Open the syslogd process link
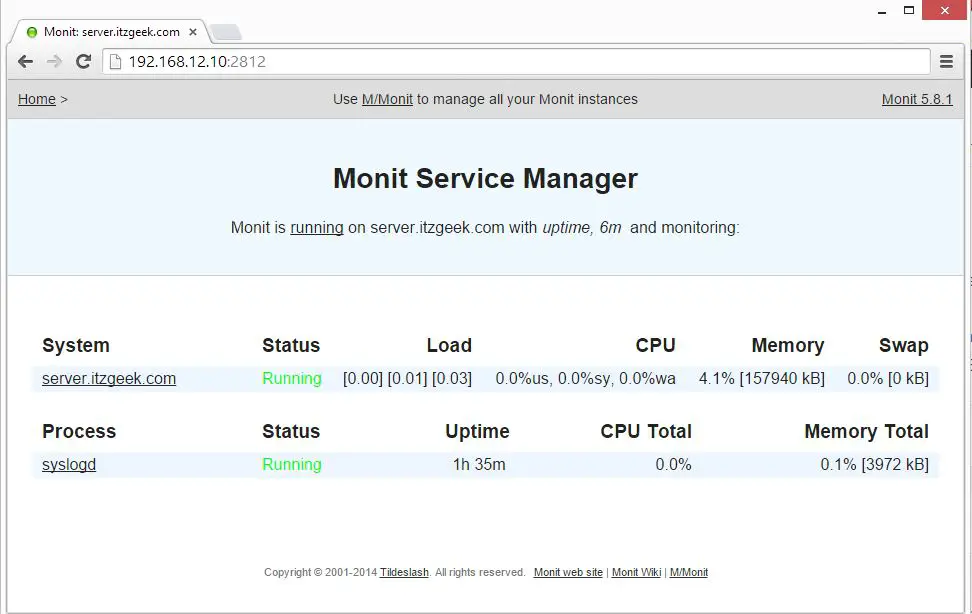 click(69, 465)
